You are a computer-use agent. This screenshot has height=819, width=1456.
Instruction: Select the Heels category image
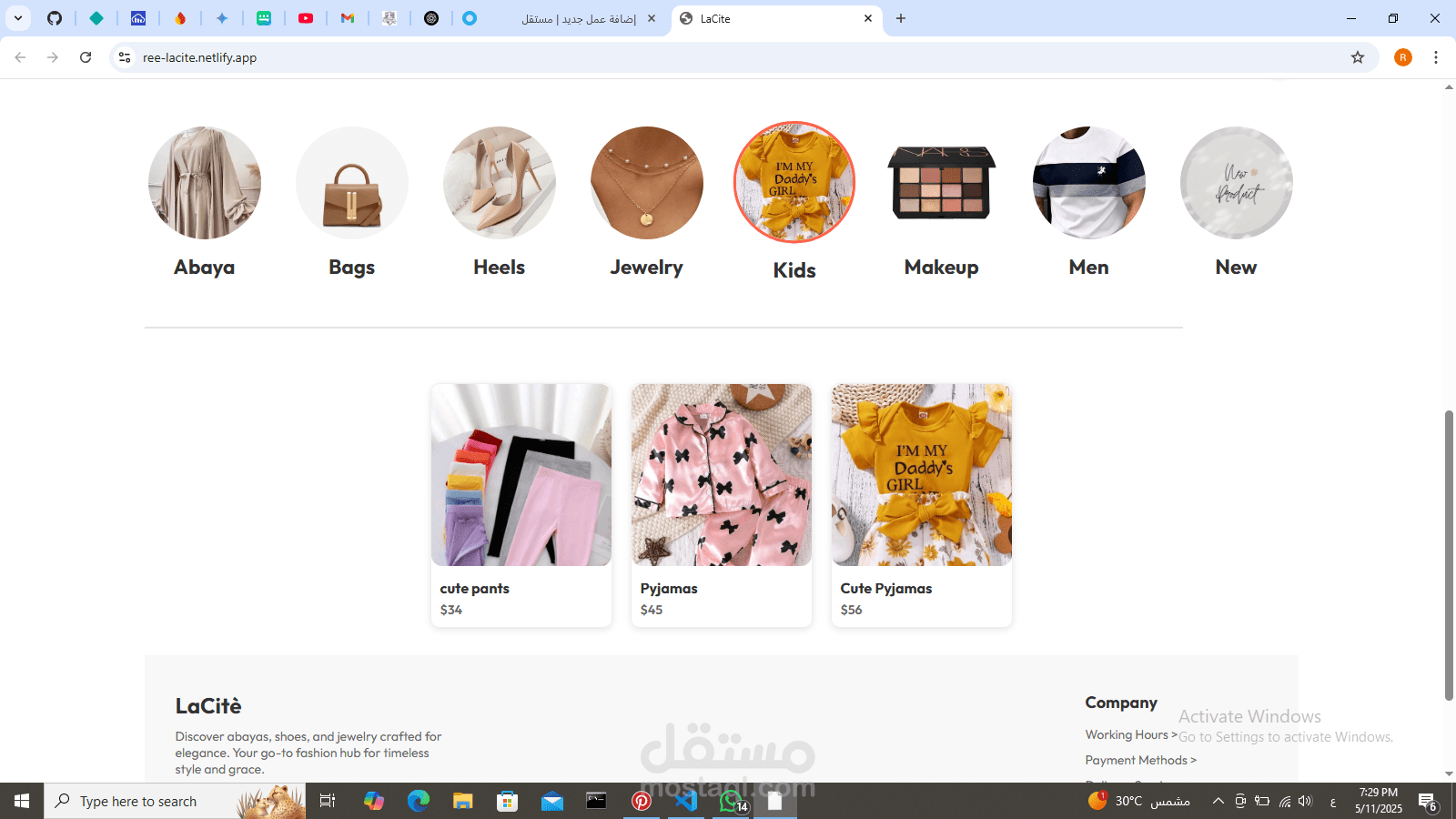tap(500, 183)
